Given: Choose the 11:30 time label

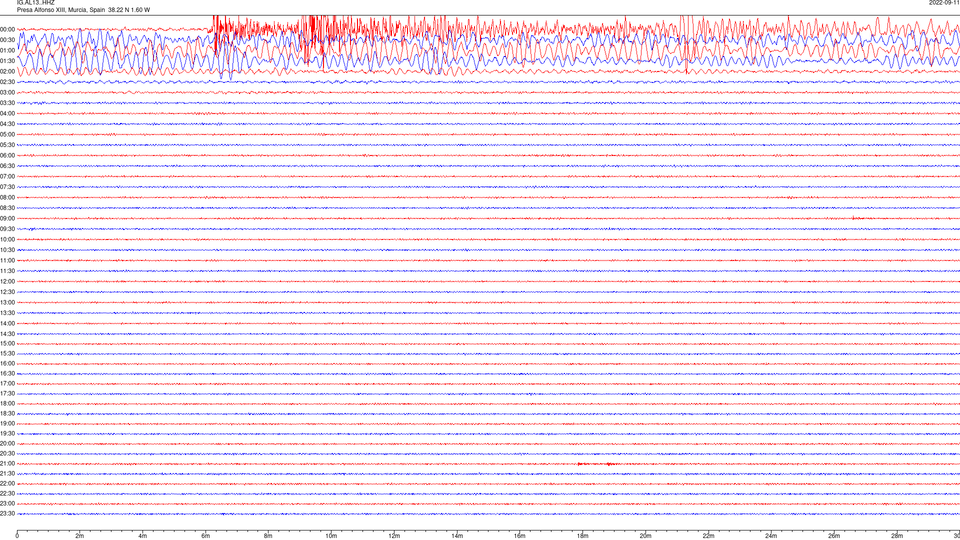Looking at the screenshot, I should [x=7, y=271].
